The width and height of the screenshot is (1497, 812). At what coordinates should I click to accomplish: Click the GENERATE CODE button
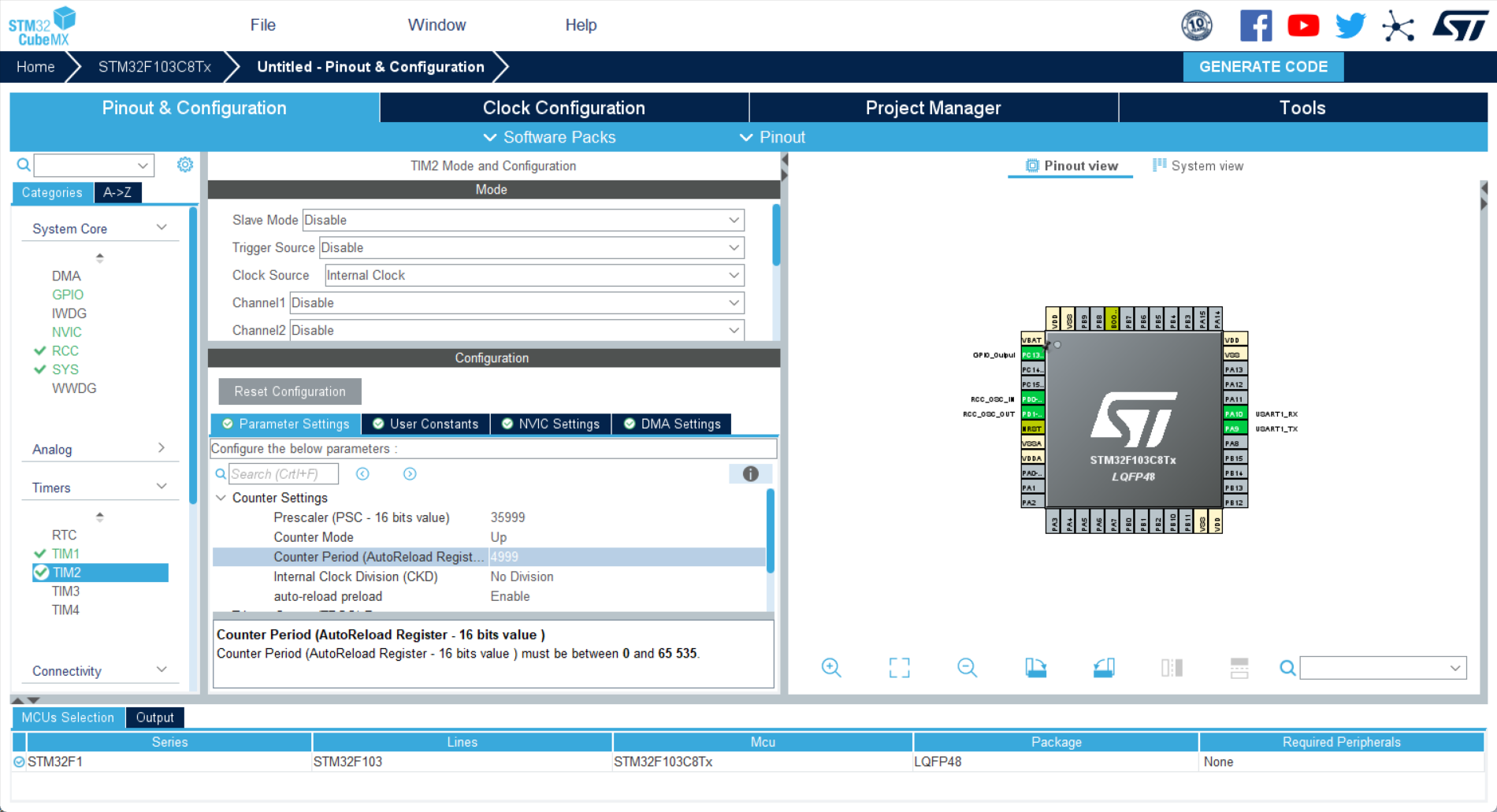pyautogui.click(x=1264, y=67)
